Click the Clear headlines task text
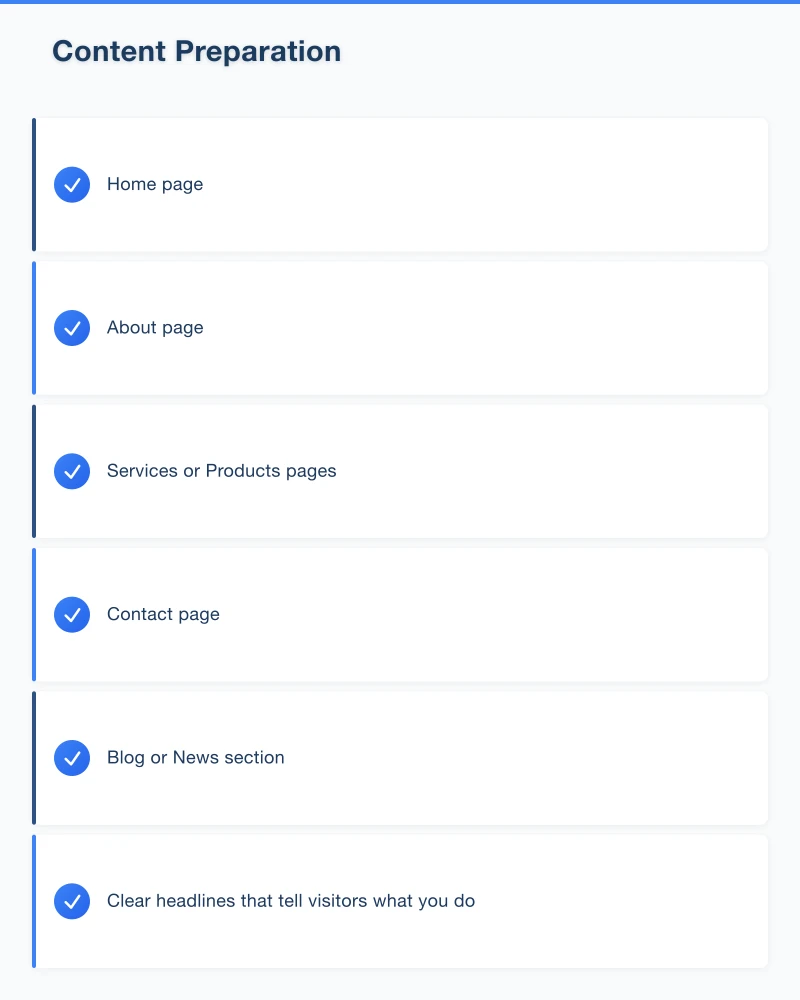Image resolution: width=800 pixels, height=1000 pixels. pos(291,901)
